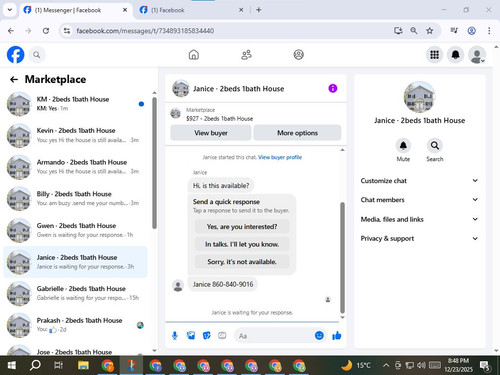Image resolution: width=500 pixels, height=375 pixels.
Task: Choose a GIF icon
Action: pos(222,336)
